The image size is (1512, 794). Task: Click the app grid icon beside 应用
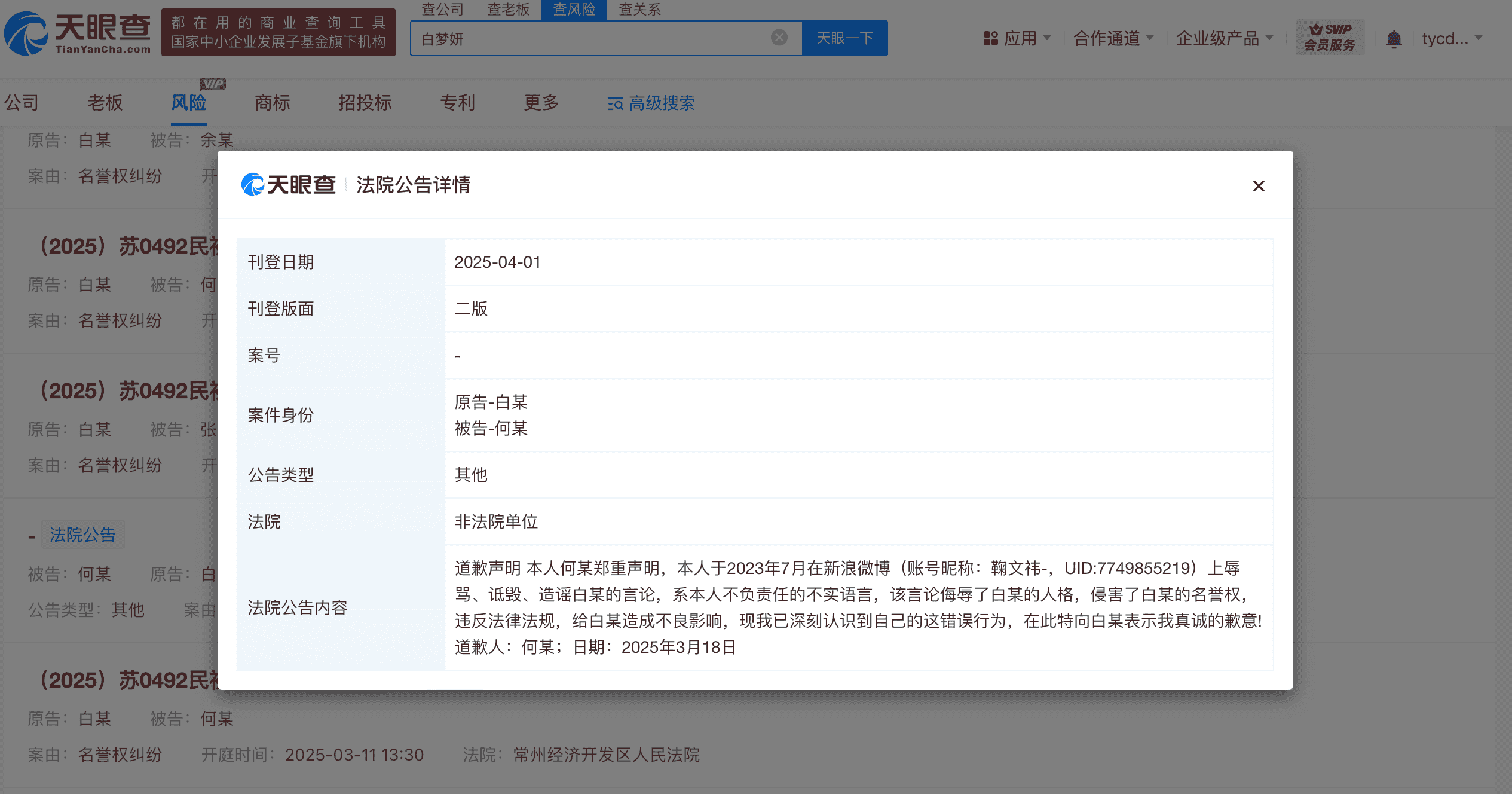(x=990, y=38)
